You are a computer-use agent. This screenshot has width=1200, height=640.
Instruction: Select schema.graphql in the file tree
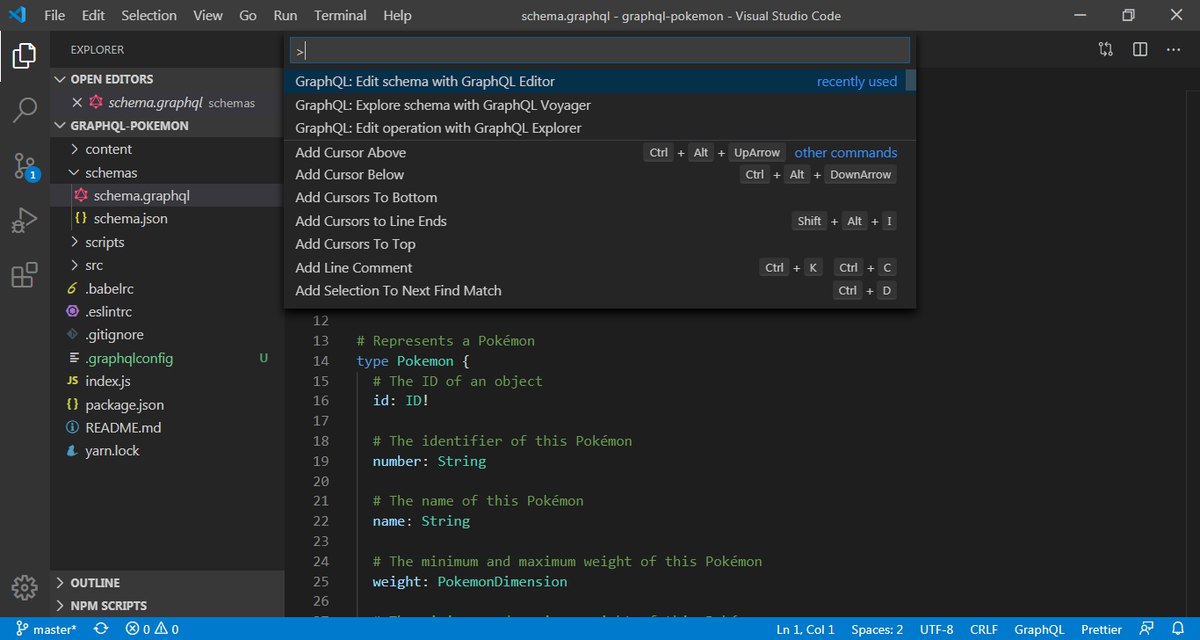click(167, 196)
